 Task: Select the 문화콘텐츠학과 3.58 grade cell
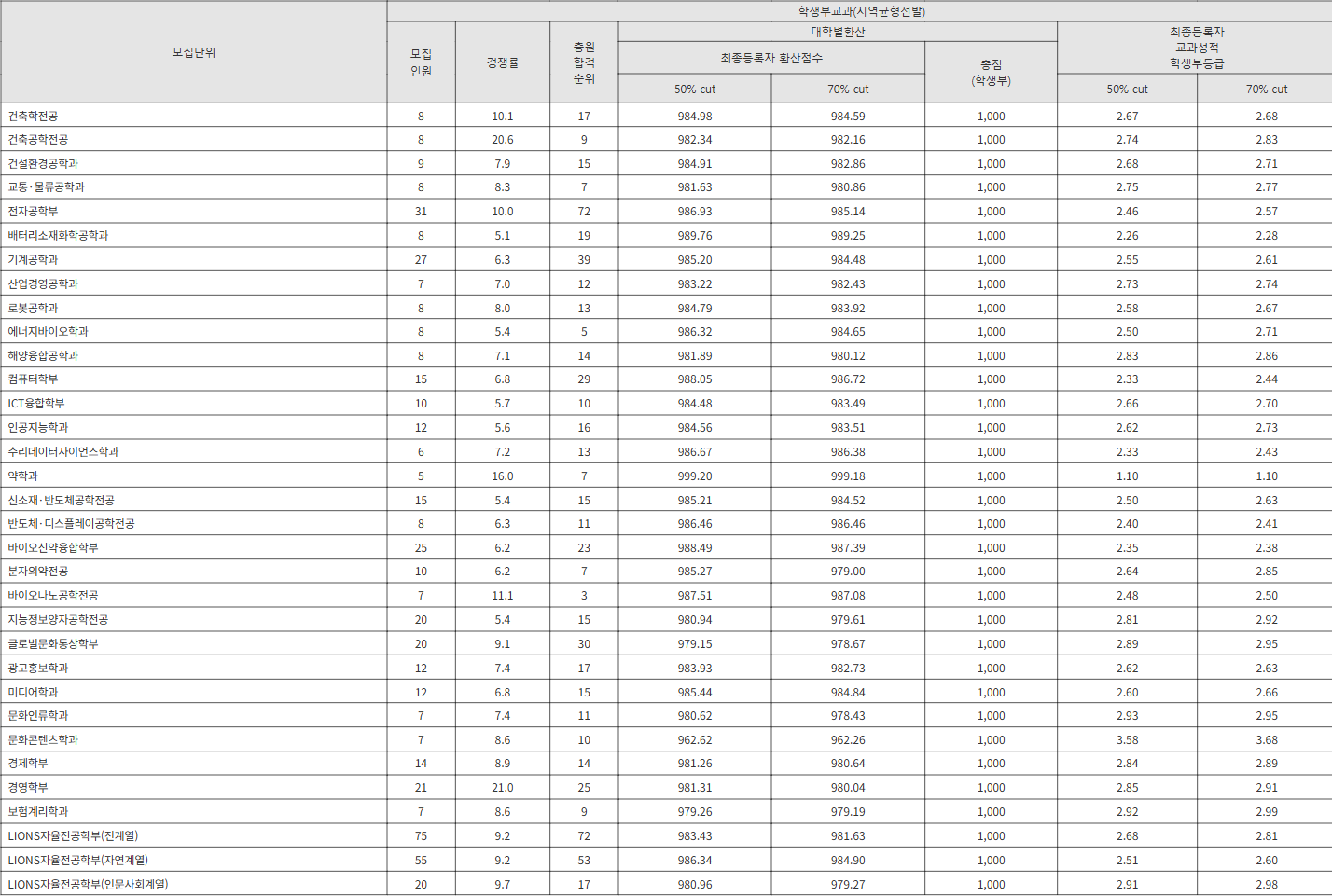pos(1127,739)
